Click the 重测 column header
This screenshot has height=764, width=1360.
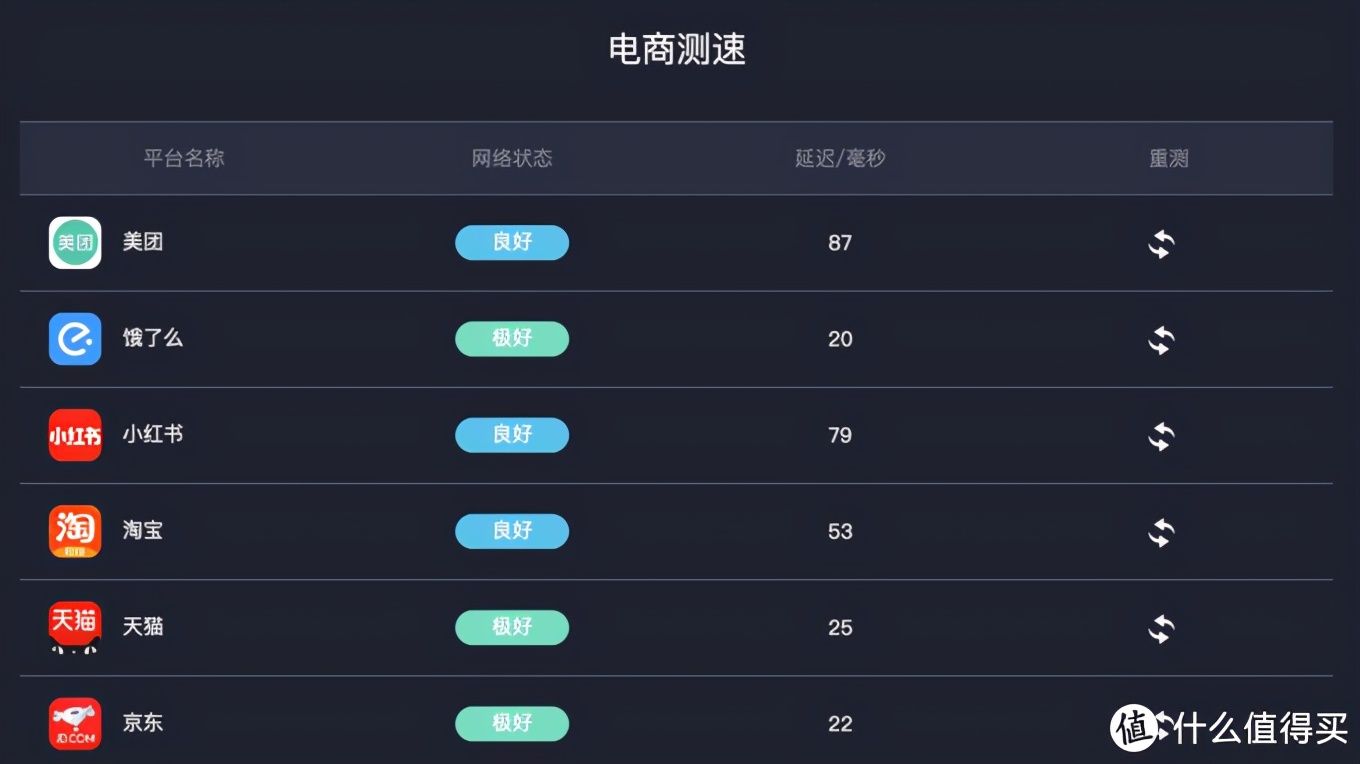1168,158
